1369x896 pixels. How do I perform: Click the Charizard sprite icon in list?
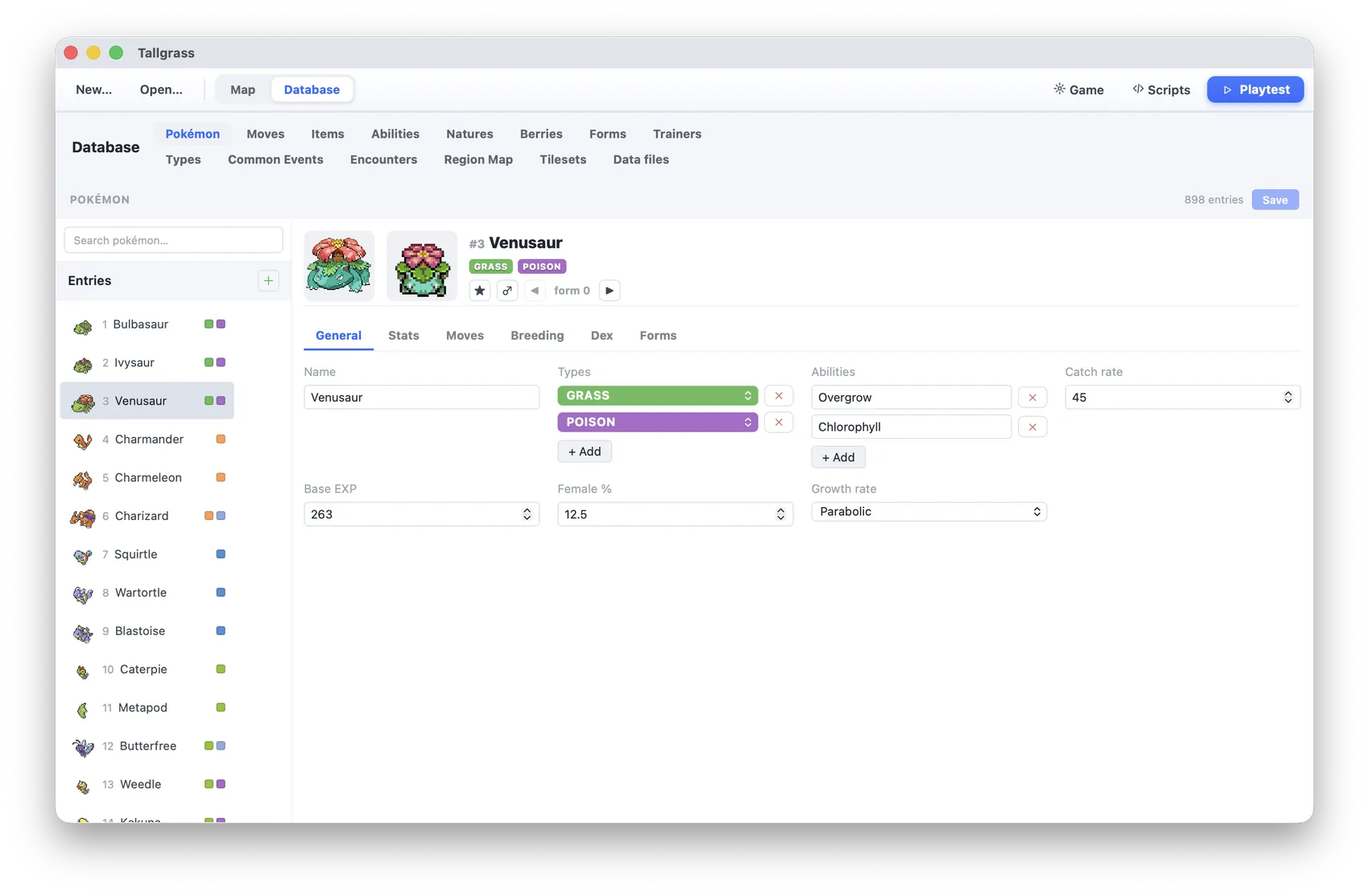click(x=83, y=518)
